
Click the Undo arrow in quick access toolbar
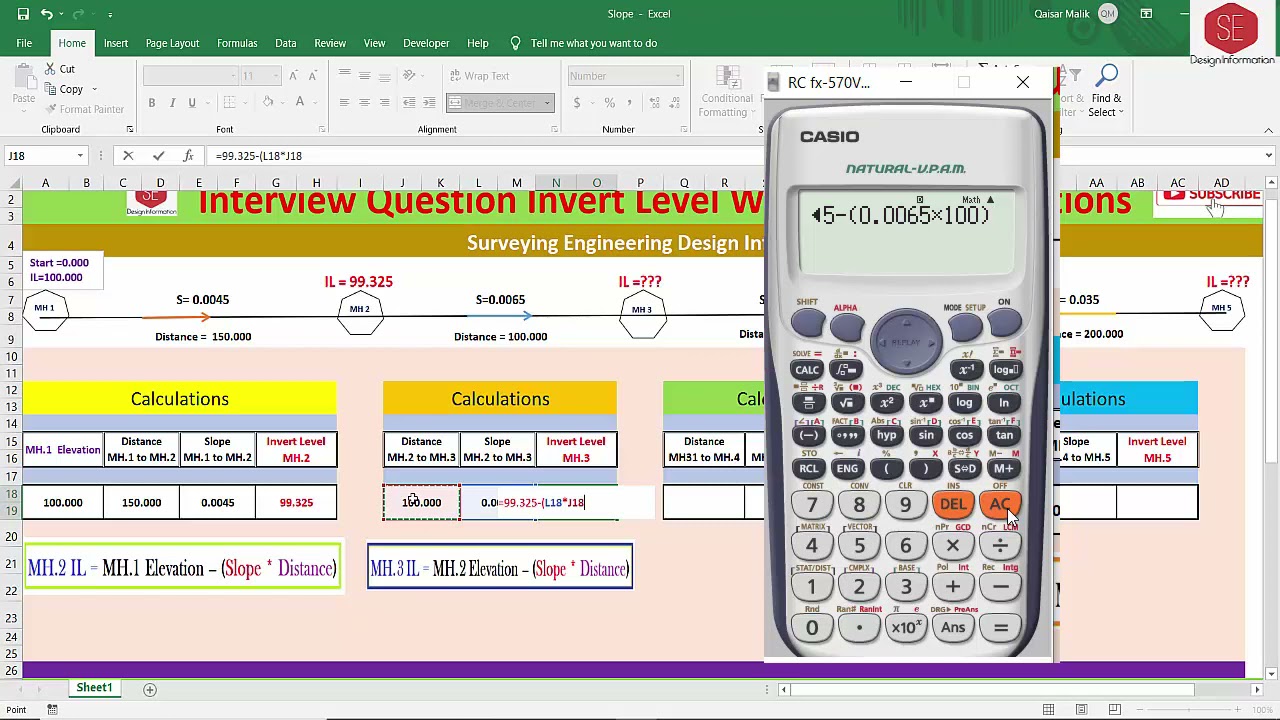46,14
